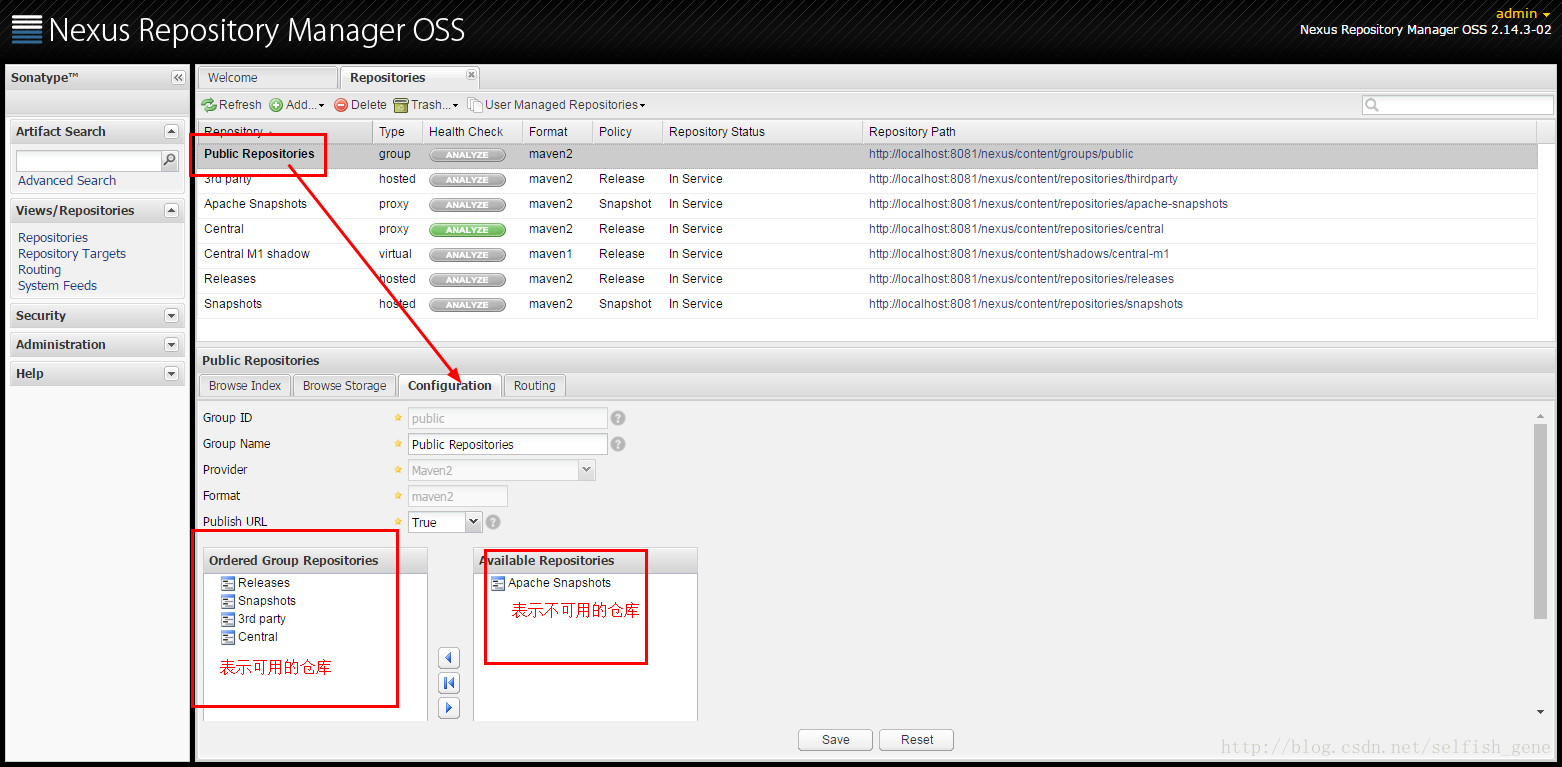Screen dimensions: 1562x767
Task: Switch to the Welcome tab
Action: 267,78
